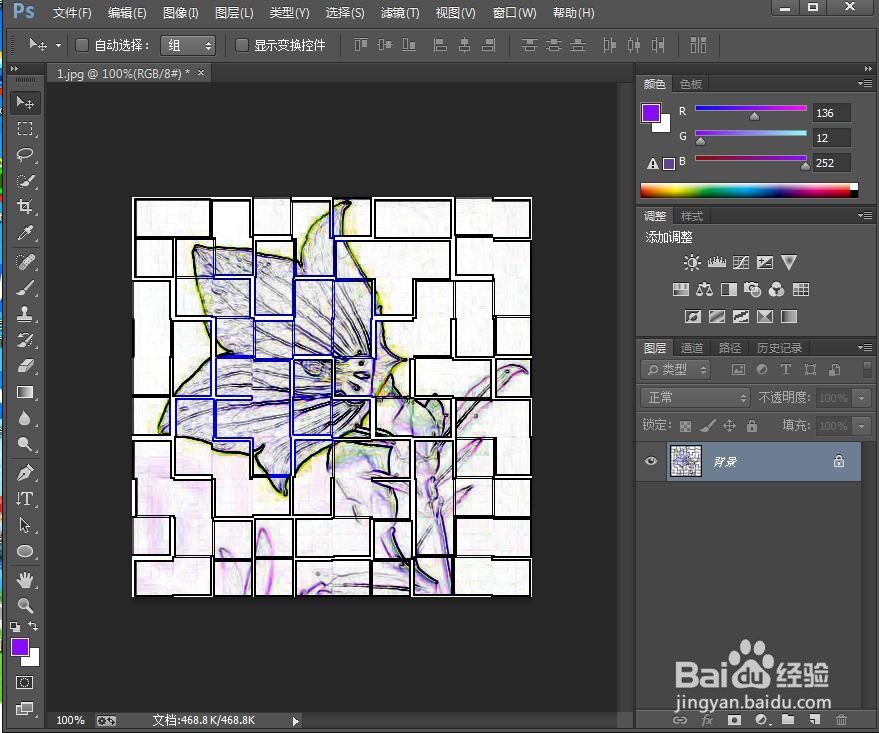Add Curves adjustment

[741, 262]
